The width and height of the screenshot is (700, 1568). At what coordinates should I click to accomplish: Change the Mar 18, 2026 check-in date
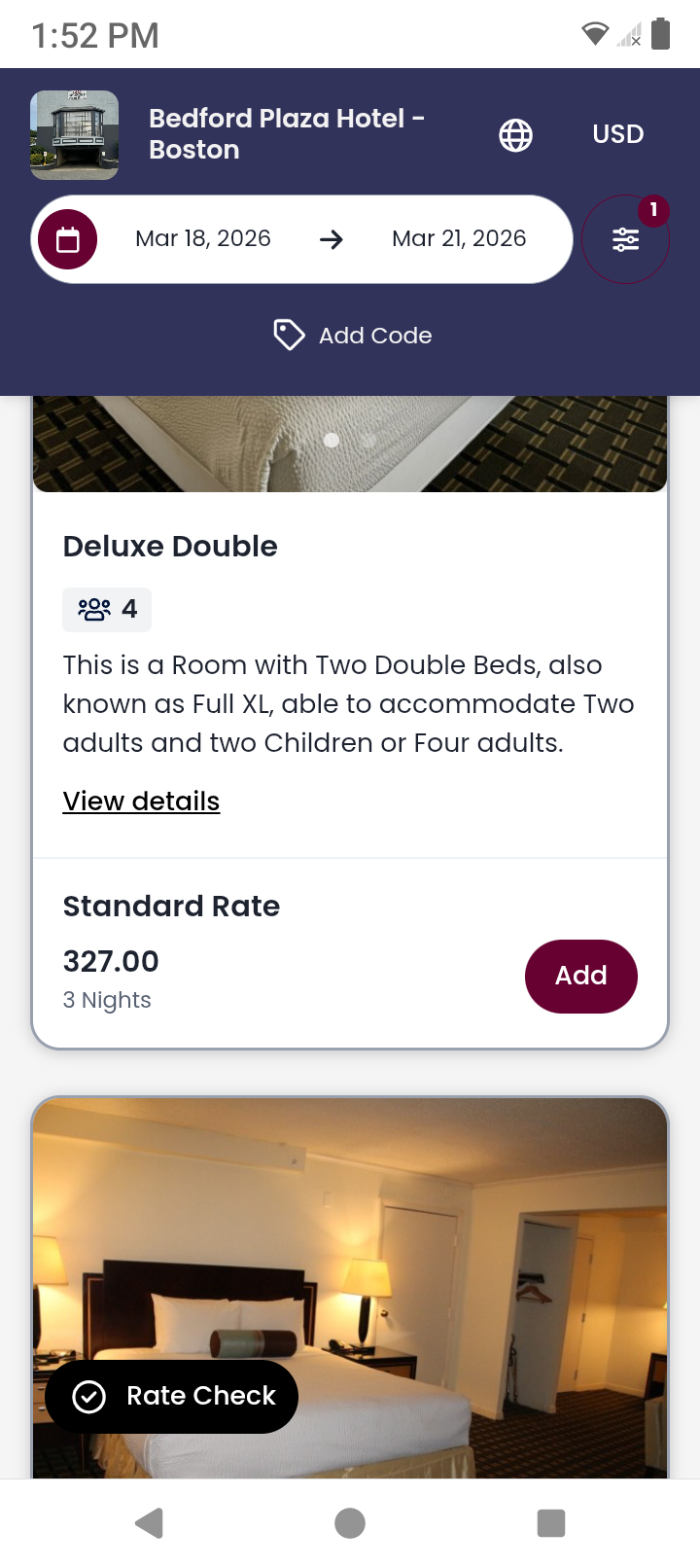203,239
